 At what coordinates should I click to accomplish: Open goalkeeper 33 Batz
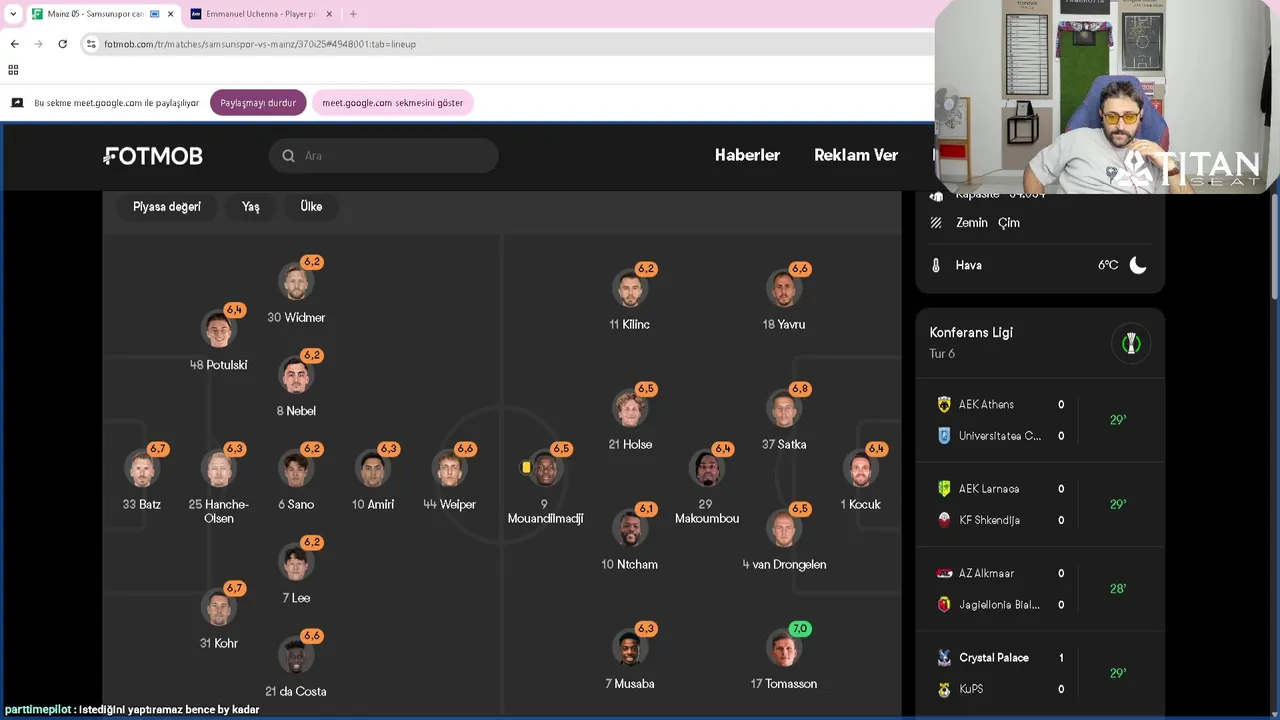pos(142,478)
